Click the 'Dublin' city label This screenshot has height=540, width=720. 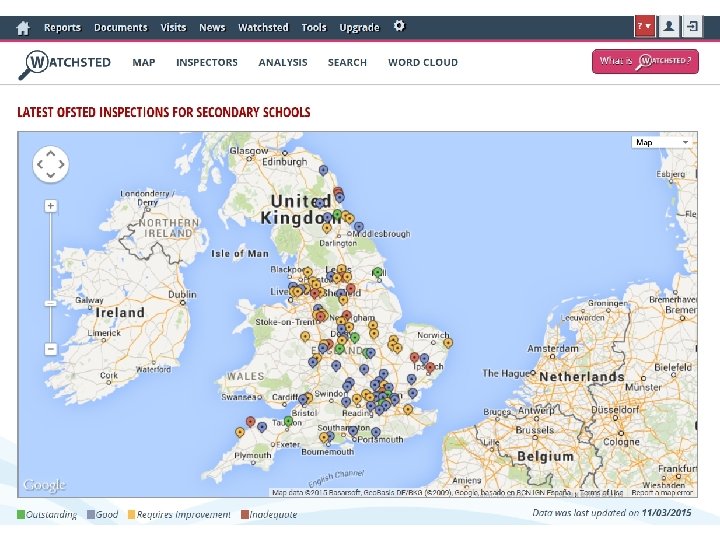pos(182,294)
